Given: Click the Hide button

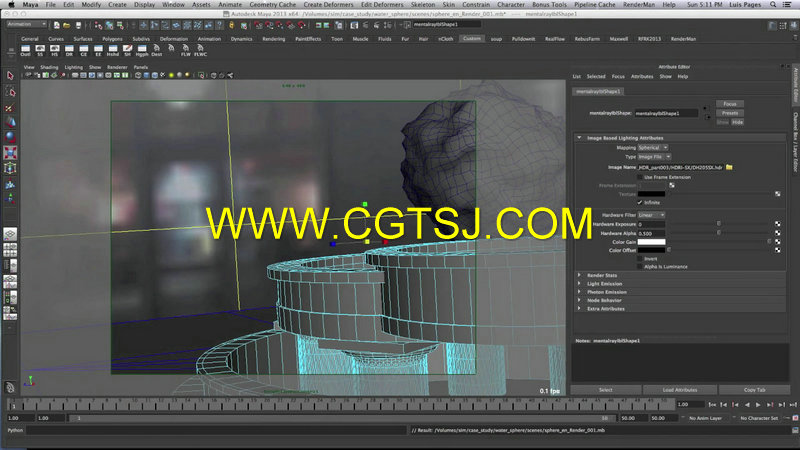Looking at the screenshot, I should [x=738, y=122].
